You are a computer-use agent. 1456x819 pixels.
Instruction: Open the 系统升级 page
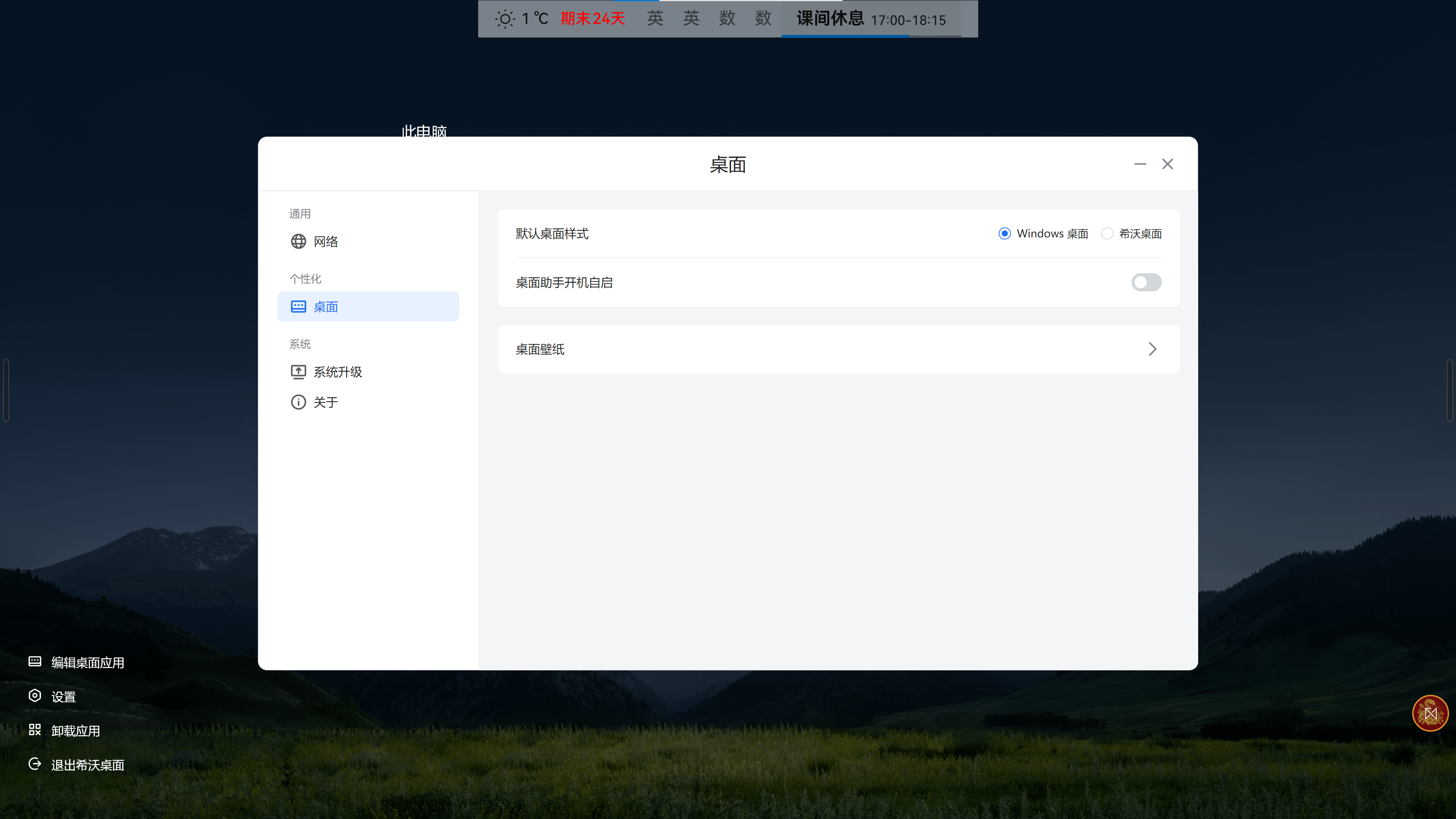pos(368,372)
